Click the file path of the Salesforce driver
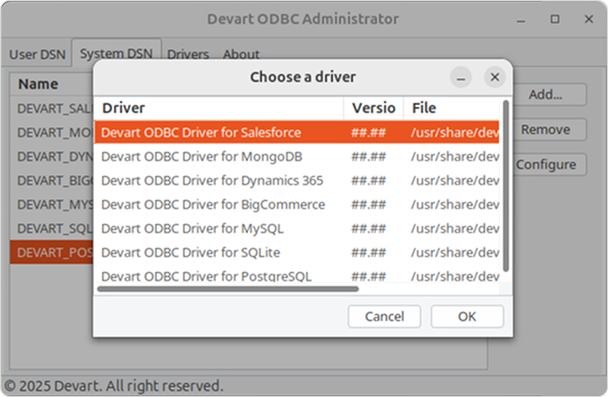This screenshot has width=608, height=397. pyautogui.click(x=455, y=133)
